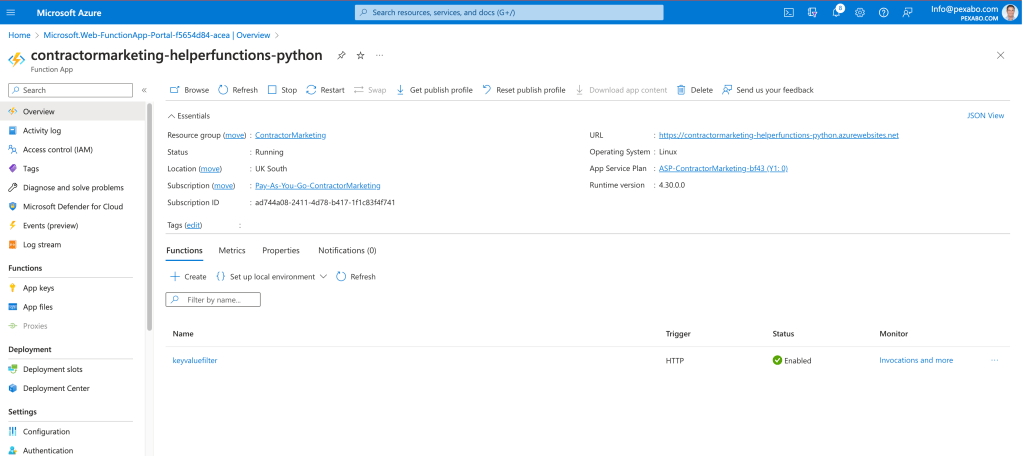Refresh the function app via top toolbar
The width and height of the screenshot is (1022, 456).
point(238,90)
